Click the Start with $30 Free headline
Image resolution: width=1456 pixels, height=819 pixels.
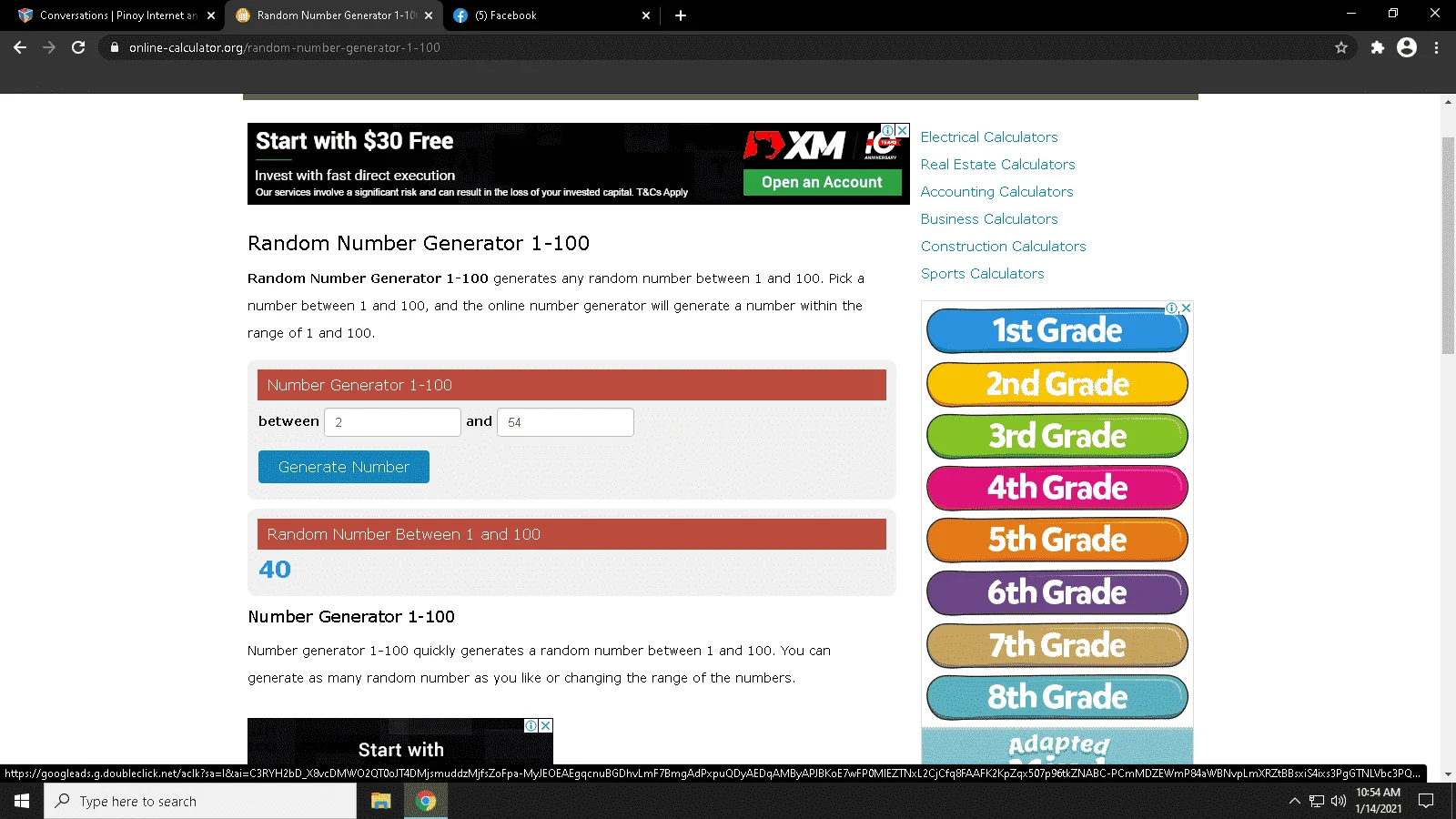(x=354, y=141)
